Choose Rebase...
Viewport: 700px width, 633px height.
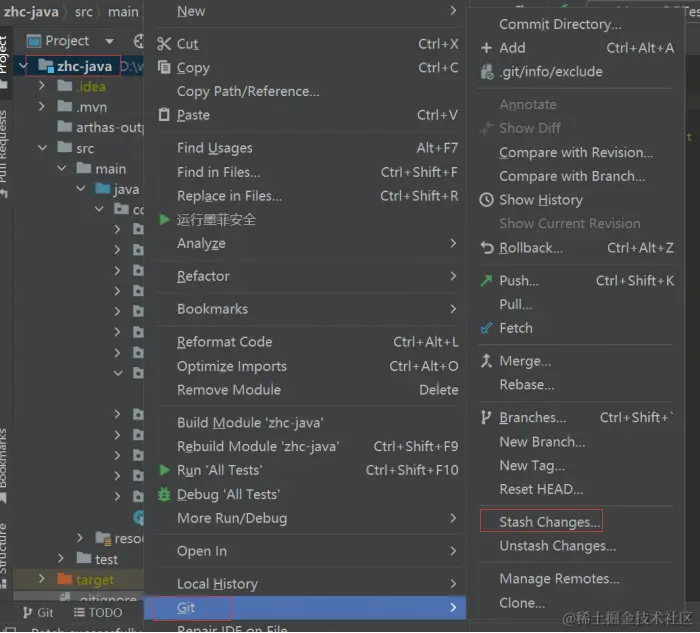point(576,384)
